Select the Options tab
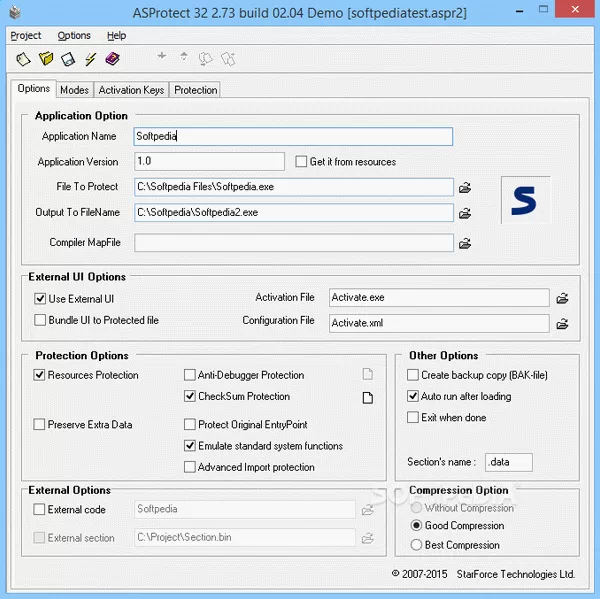Image resolution: width=600 pixels, height=599 pixels. point(34,88)
